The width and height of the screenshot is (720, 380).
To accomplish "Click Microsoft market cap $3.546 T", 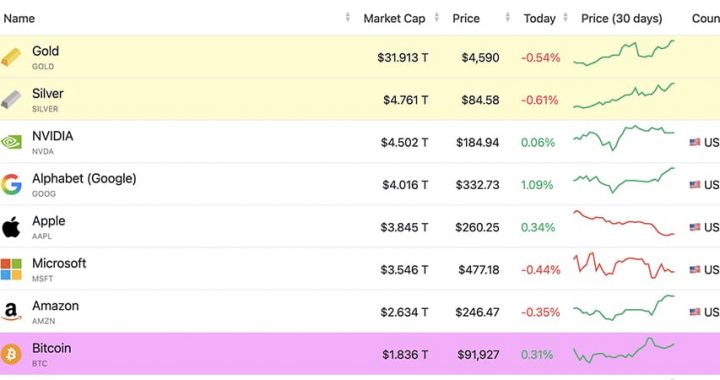I will (x=404, y=270).
